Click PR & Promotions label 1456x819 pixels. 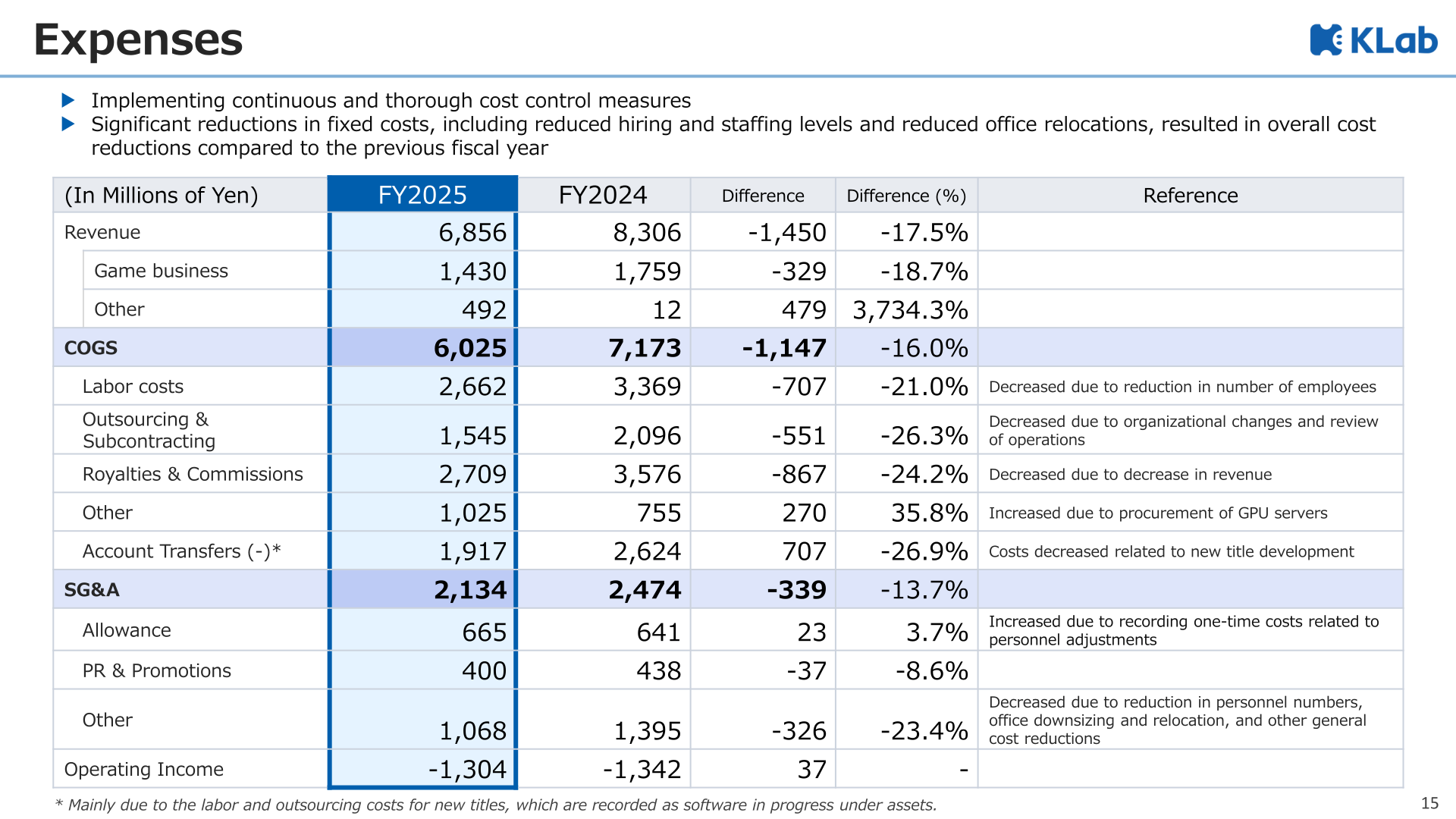tap(156, 670)
